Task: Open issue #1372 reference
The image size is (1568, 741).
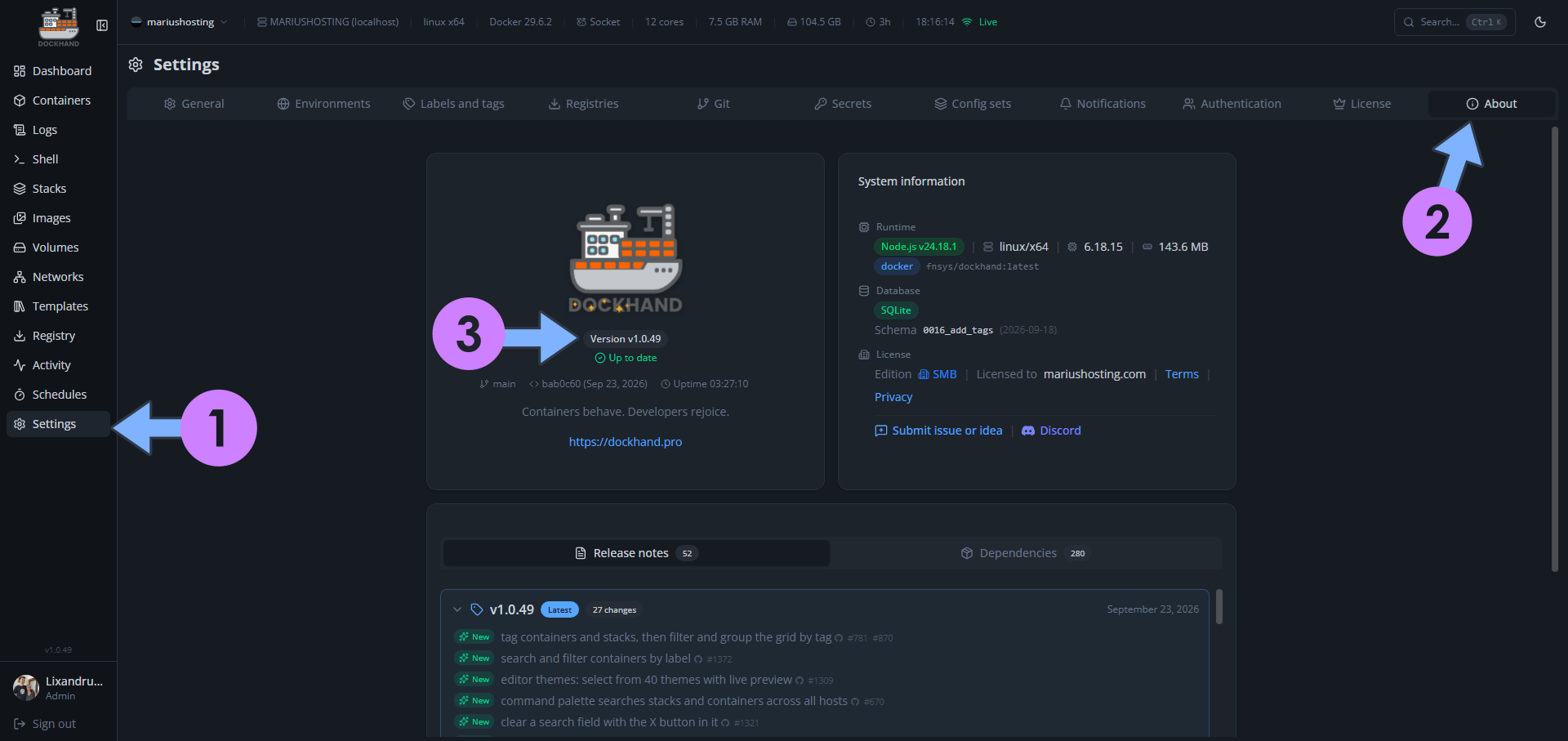Action: coord(719,659)
